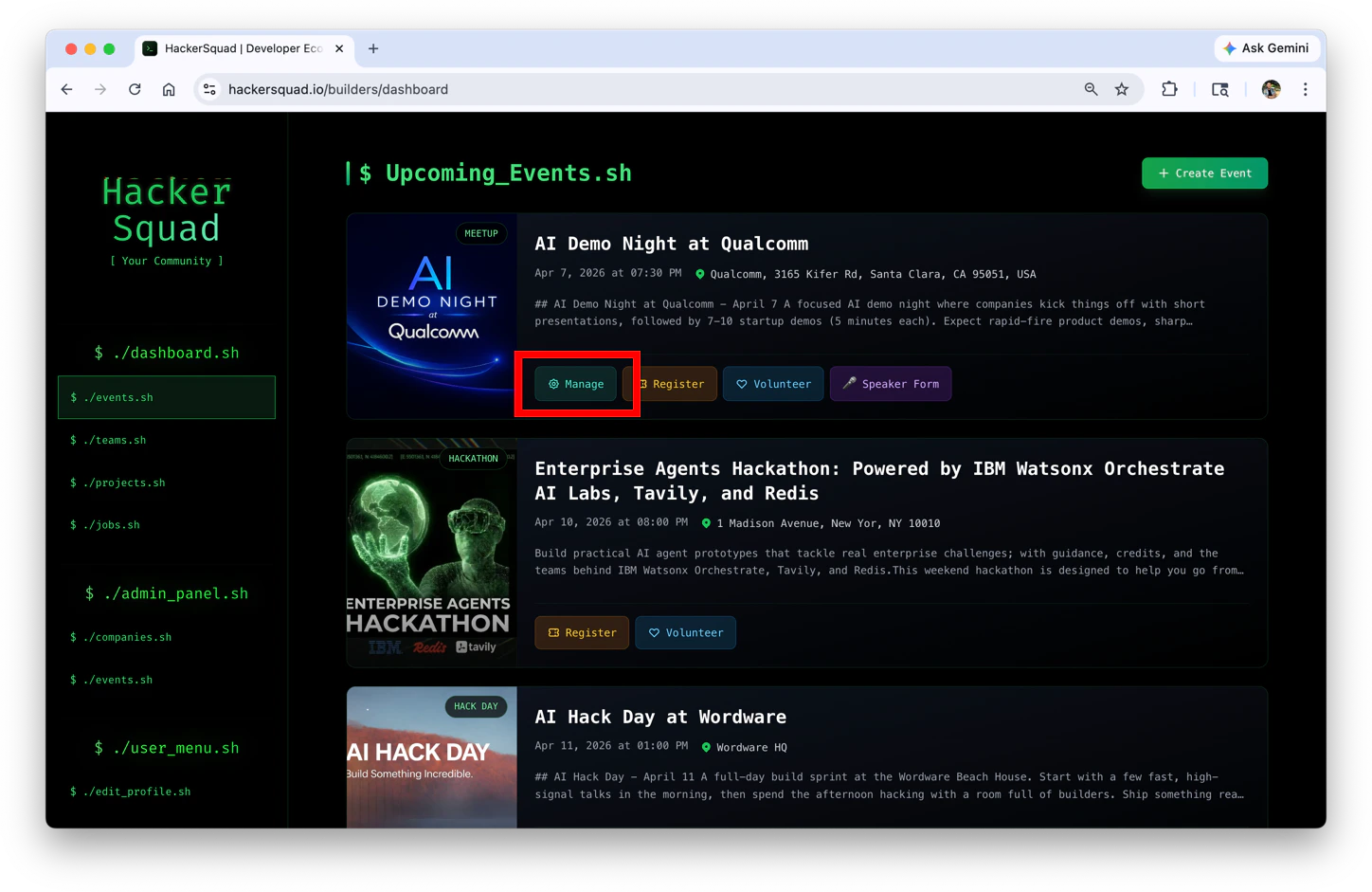1372x892 pixels.
Task: Click the zoom magnifier icon in address bar
Action: point(1091,89)
